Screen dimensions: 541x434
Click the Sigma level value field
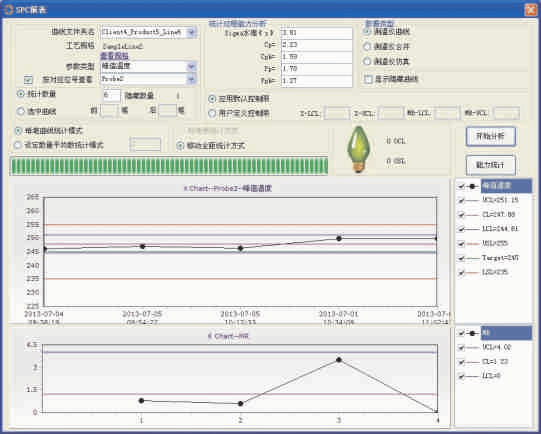(x=316, y=33)
